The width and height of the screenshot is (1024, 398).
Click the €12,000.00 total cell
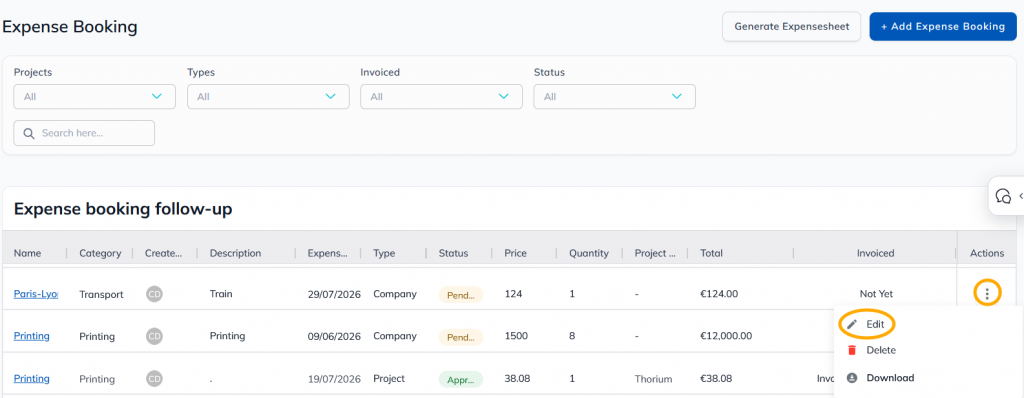726,336
